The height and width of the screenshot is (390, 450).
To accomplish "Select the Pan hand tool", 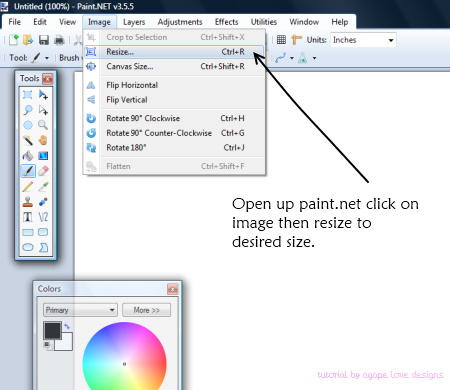I will 43,140.
